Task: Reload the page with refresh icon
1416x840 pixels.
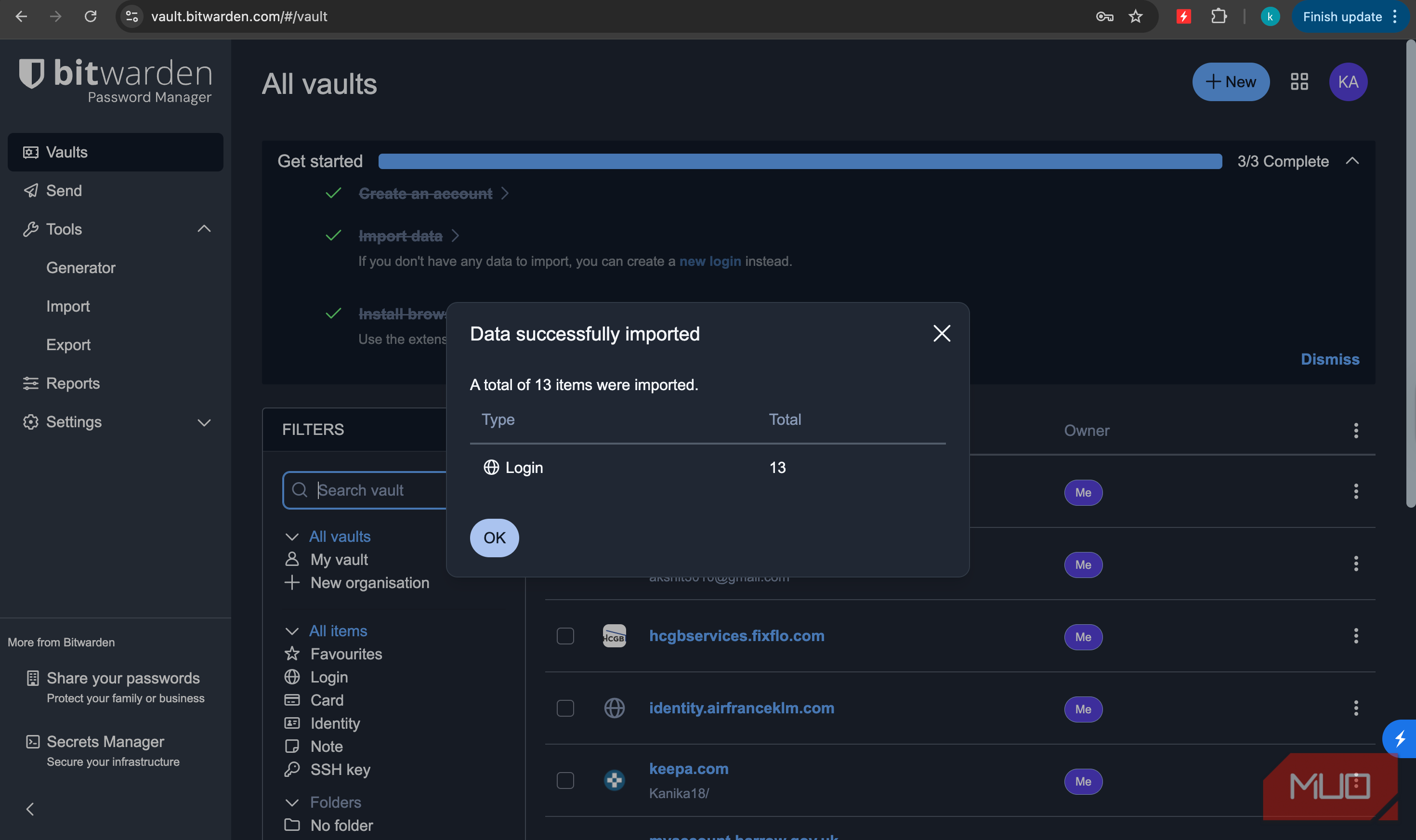Action: [x=91, y=17]
